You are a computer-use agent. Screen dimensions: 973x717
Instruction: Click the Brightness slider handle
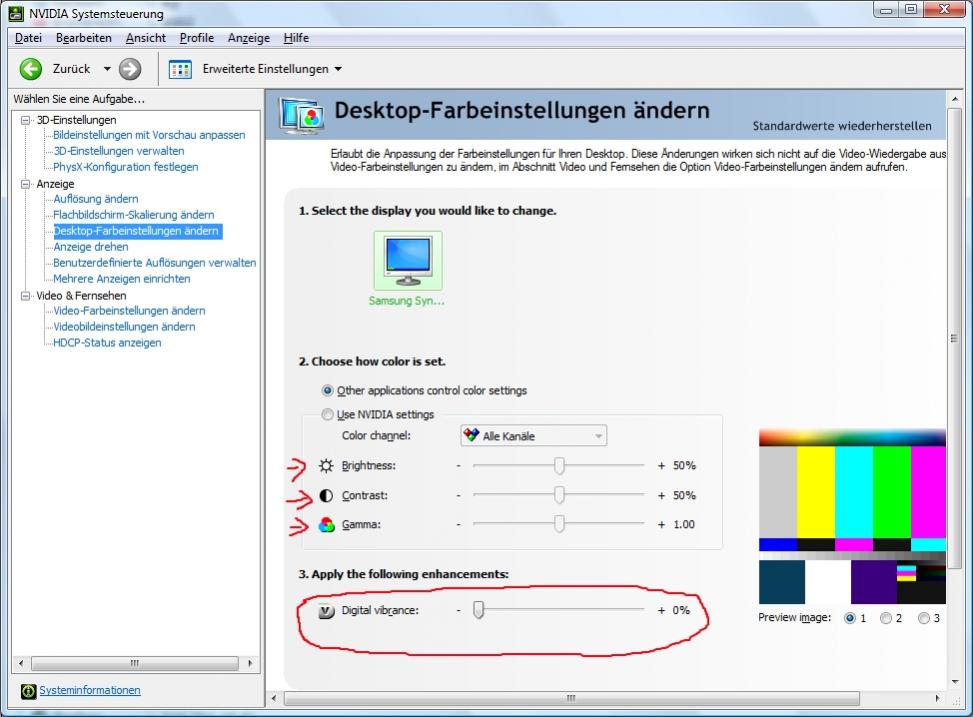(559, 466)
